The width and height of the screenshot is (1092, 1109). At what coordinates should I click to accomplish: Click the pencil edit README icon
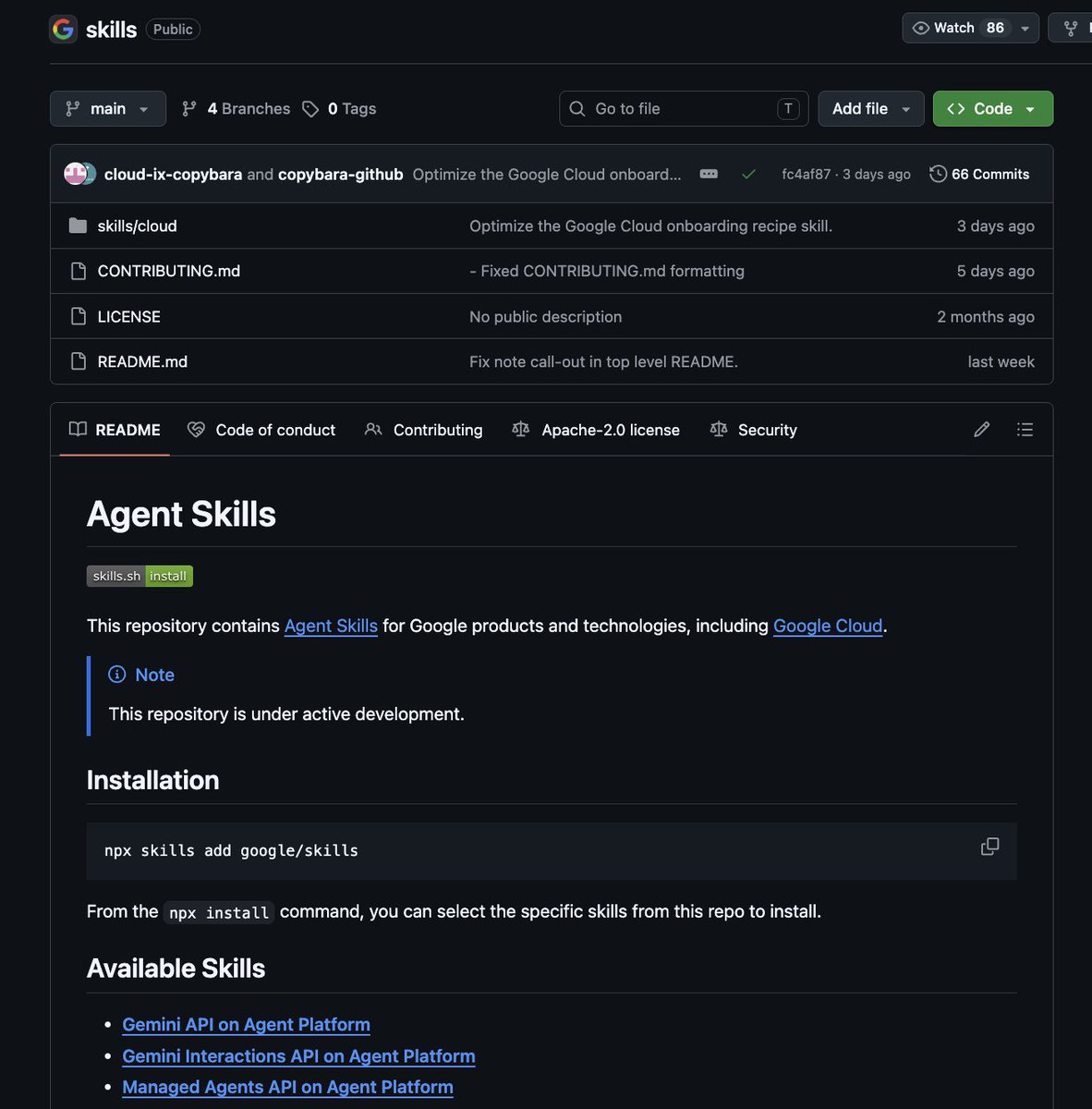[x=981, y=430]
